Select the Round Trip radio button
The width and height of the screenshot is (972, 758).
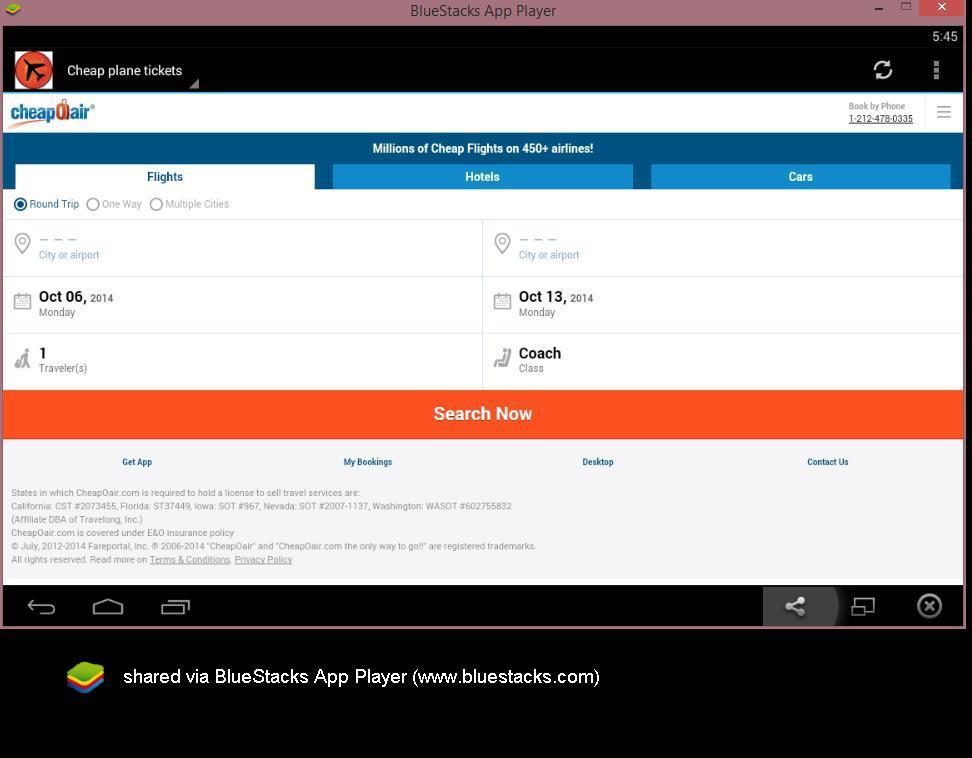pyautogui.click(x=21, y=204)
